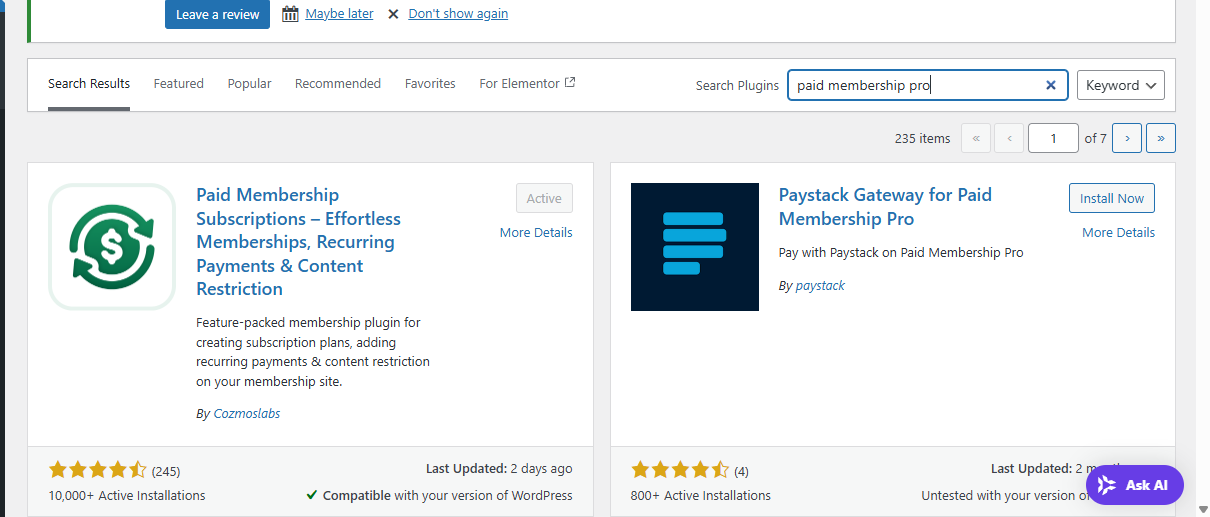Screen dimensions: 1210x517
Task: Click the 800+ Active Installations text
Action: pyautogui.click(x=701, y=495)
